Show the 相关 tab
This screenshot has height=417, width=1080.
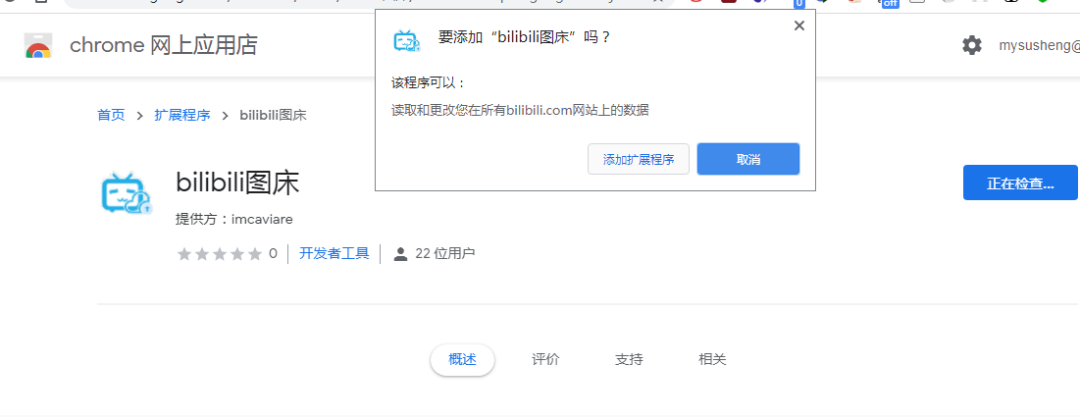[712, 360]
